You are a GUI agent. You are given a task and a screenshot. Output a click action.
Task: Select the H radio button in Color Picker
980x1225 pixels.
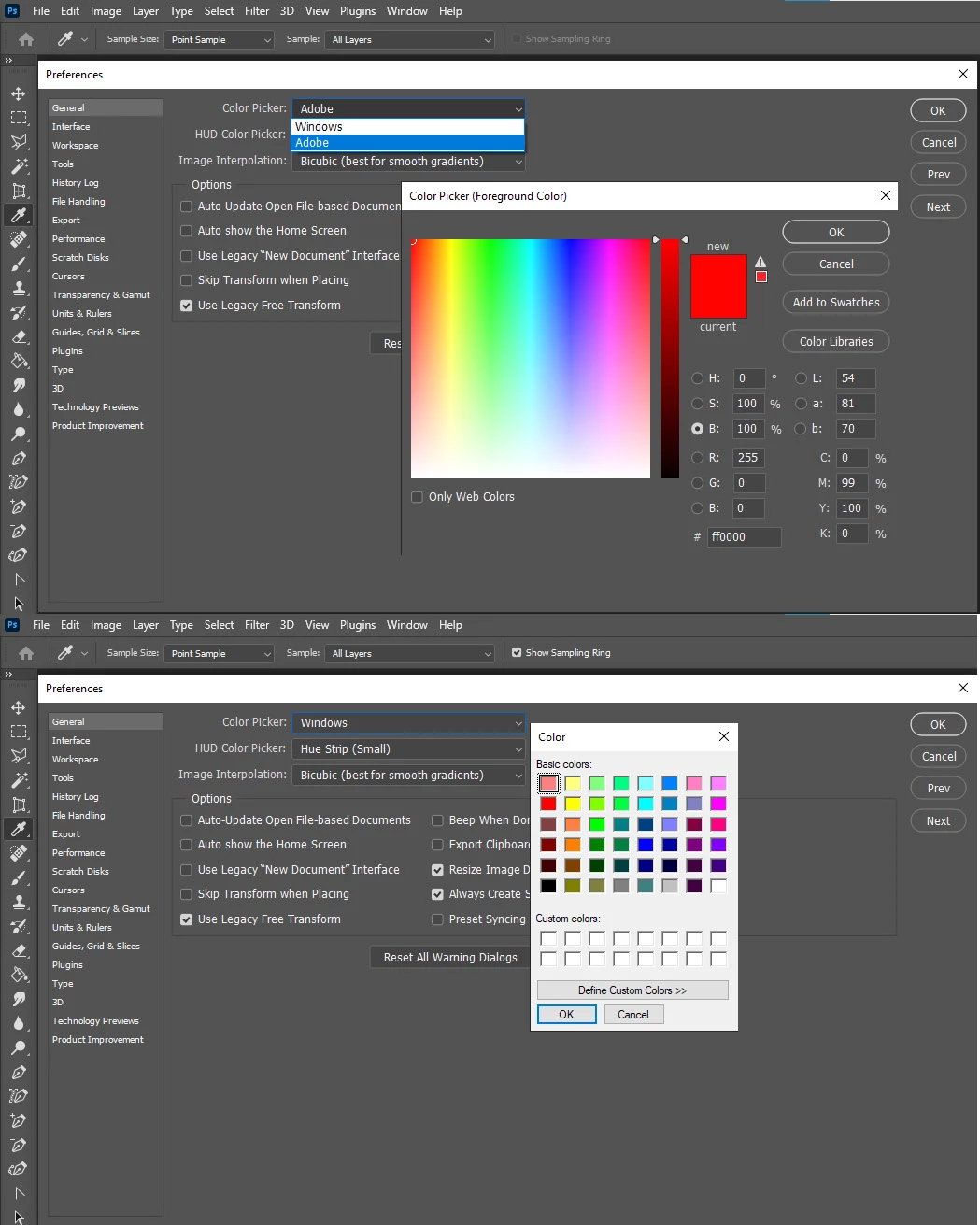tap(697, 378)
